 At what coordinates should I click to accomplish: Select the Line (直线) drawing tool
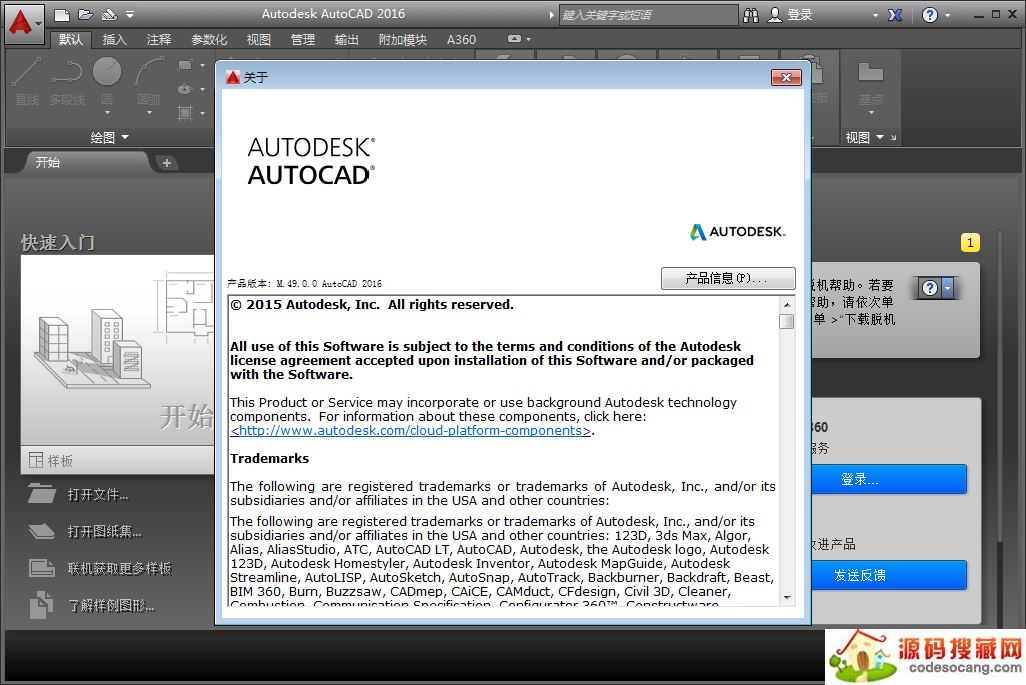(27, 80)
